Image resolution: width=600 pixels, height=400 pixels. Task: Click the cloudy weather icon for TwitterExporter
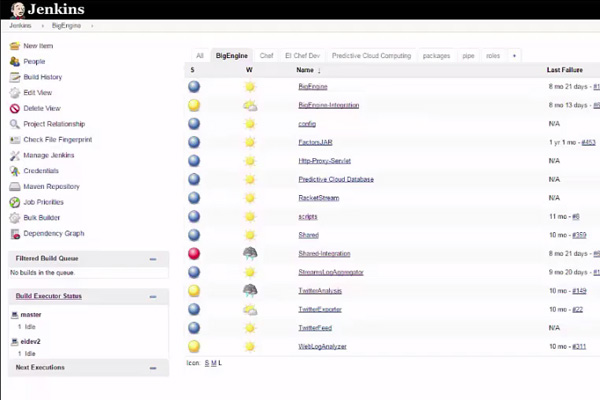[250, 309]
